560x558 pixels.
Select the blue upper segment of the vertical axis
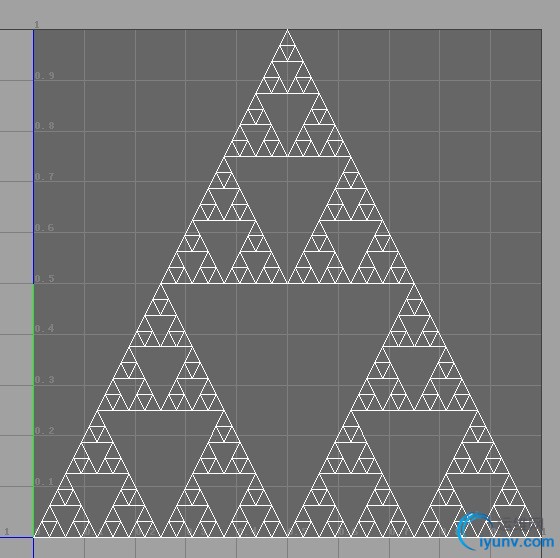(34, 156)
